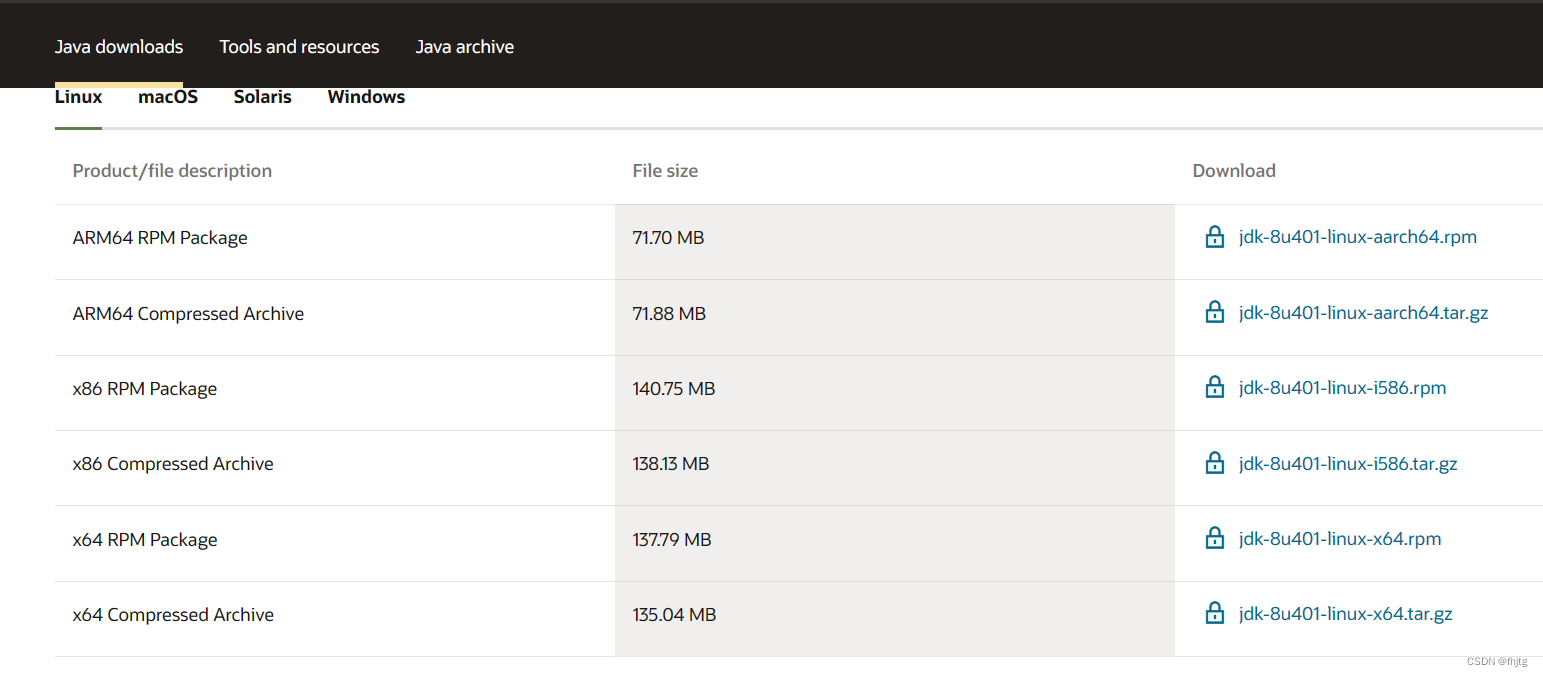Click the 71.88 MB file size

[x=669, y=314]
